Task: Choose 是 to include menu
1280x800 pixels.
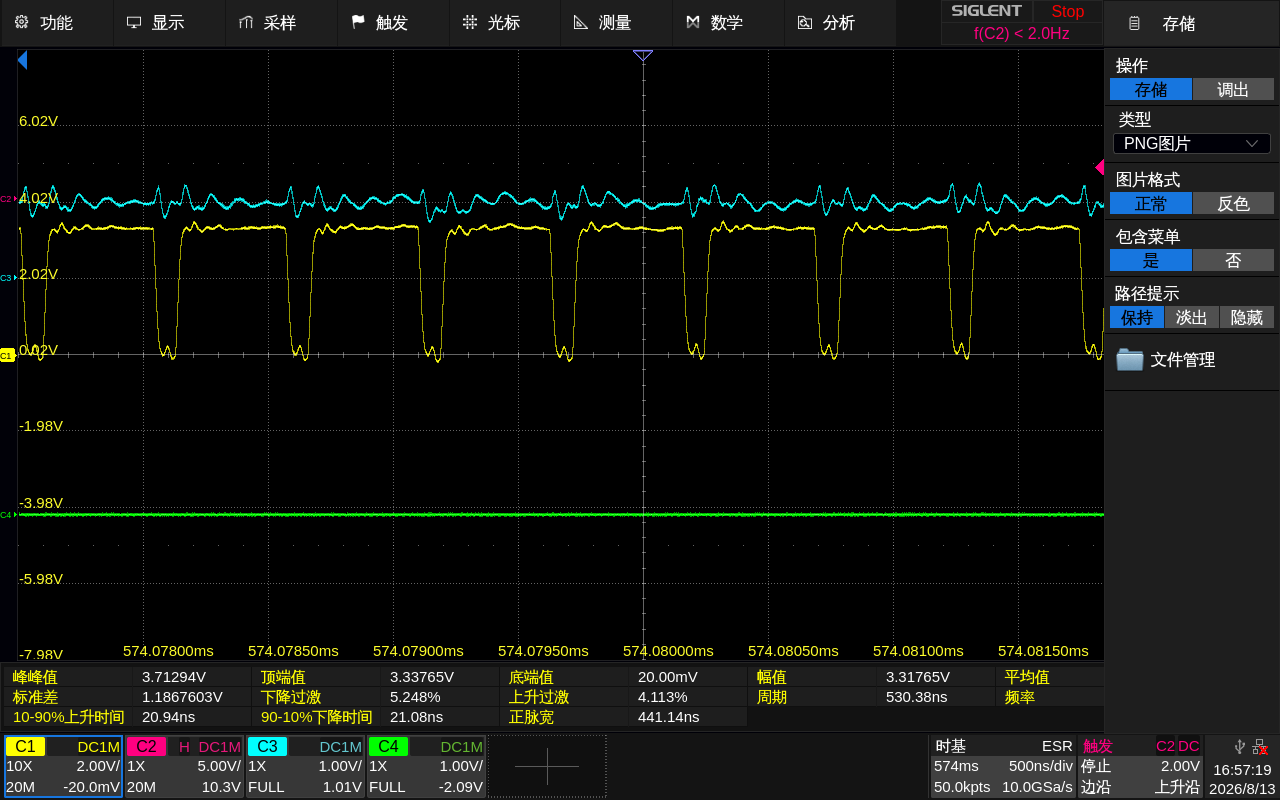Action: pyautogui.click(x=1151, y=260)
